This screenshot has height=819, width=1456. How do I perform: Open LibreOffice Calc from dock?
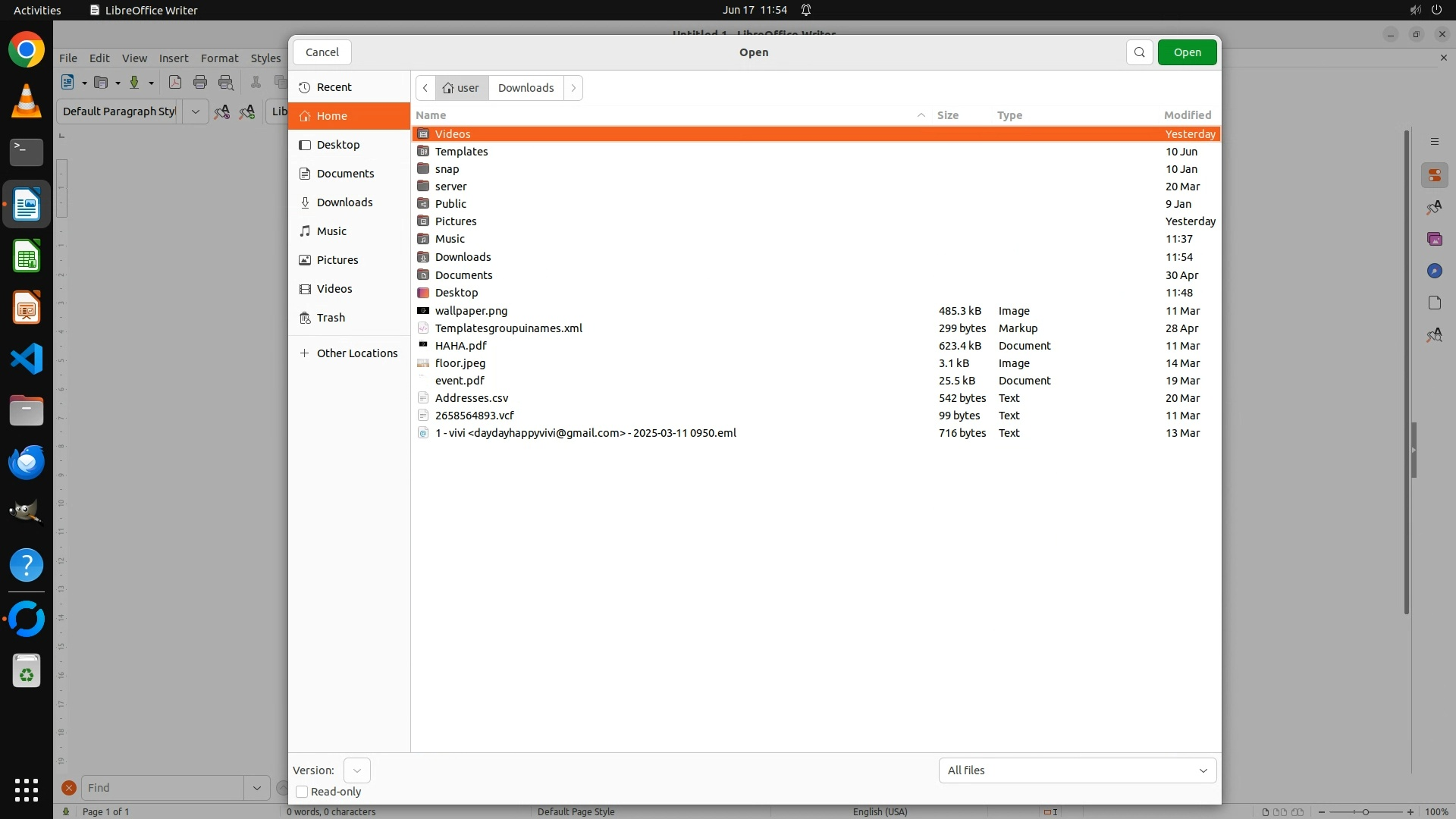click(27, 256)
